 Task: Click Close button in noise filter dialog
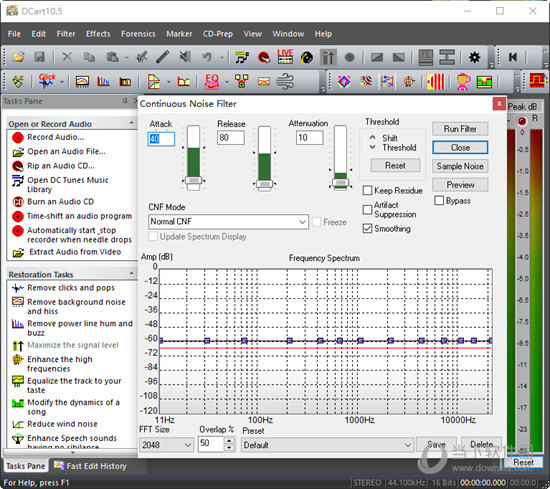click(x=460, y=148)
